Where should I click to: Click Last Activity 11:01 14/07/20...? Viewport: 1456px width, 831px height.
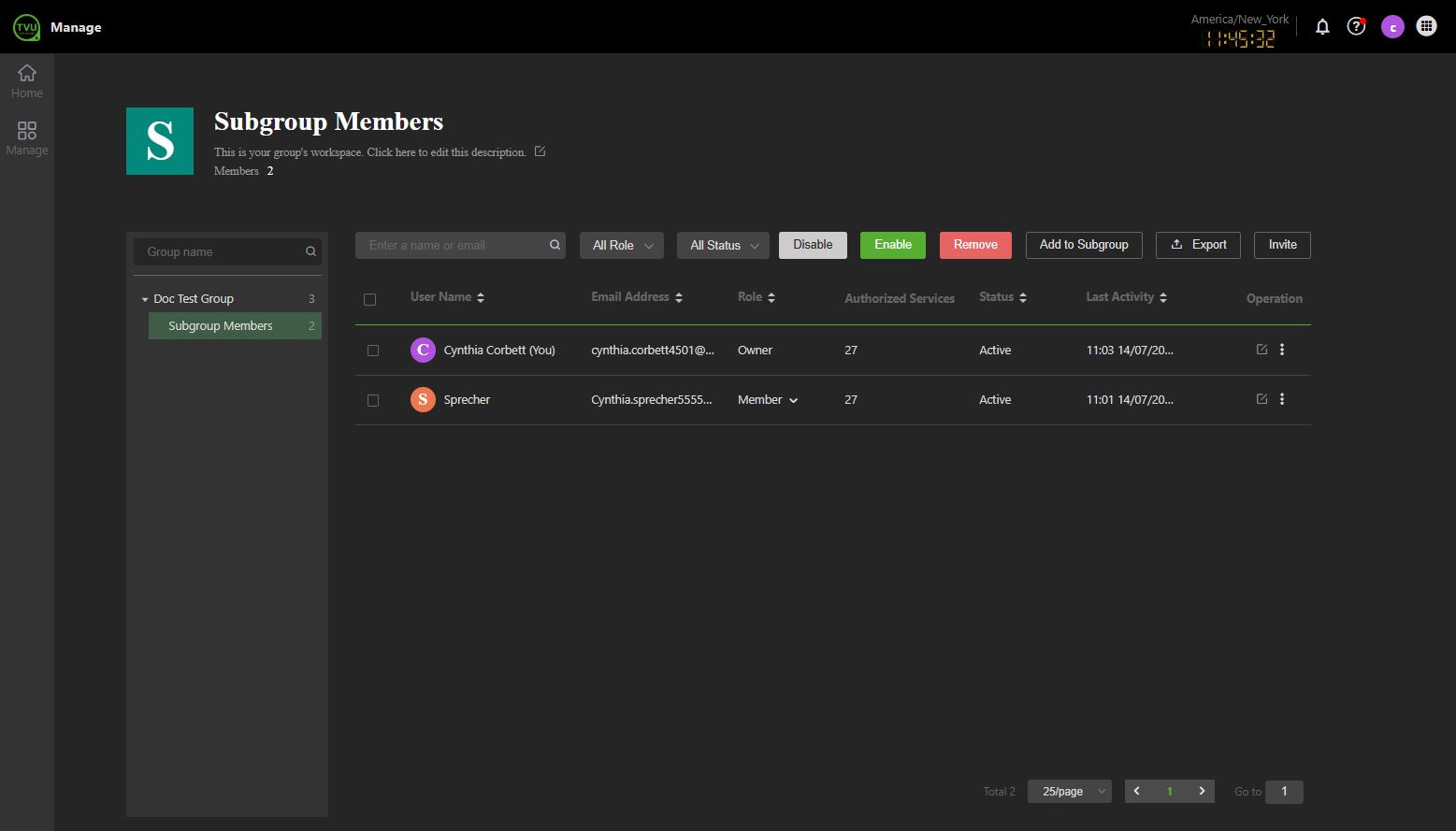pyautogui.click(x=1130, y=399)
